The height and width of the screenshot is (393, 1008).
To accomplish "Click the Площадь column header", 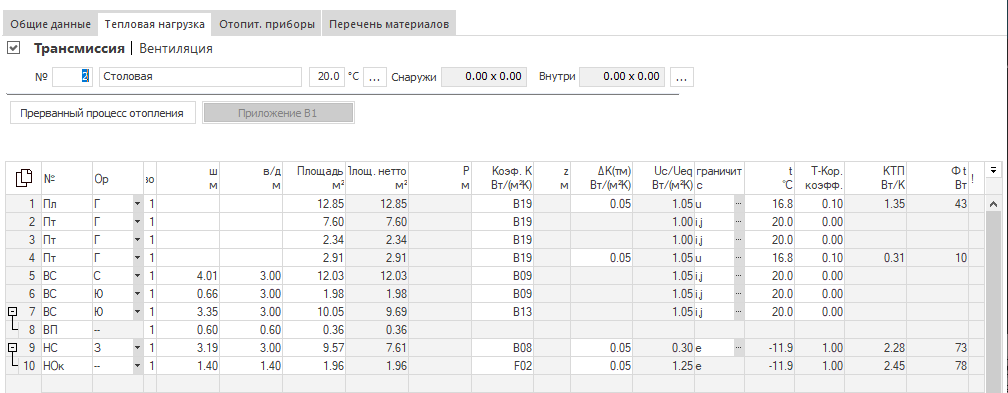I will pos(314,178).
